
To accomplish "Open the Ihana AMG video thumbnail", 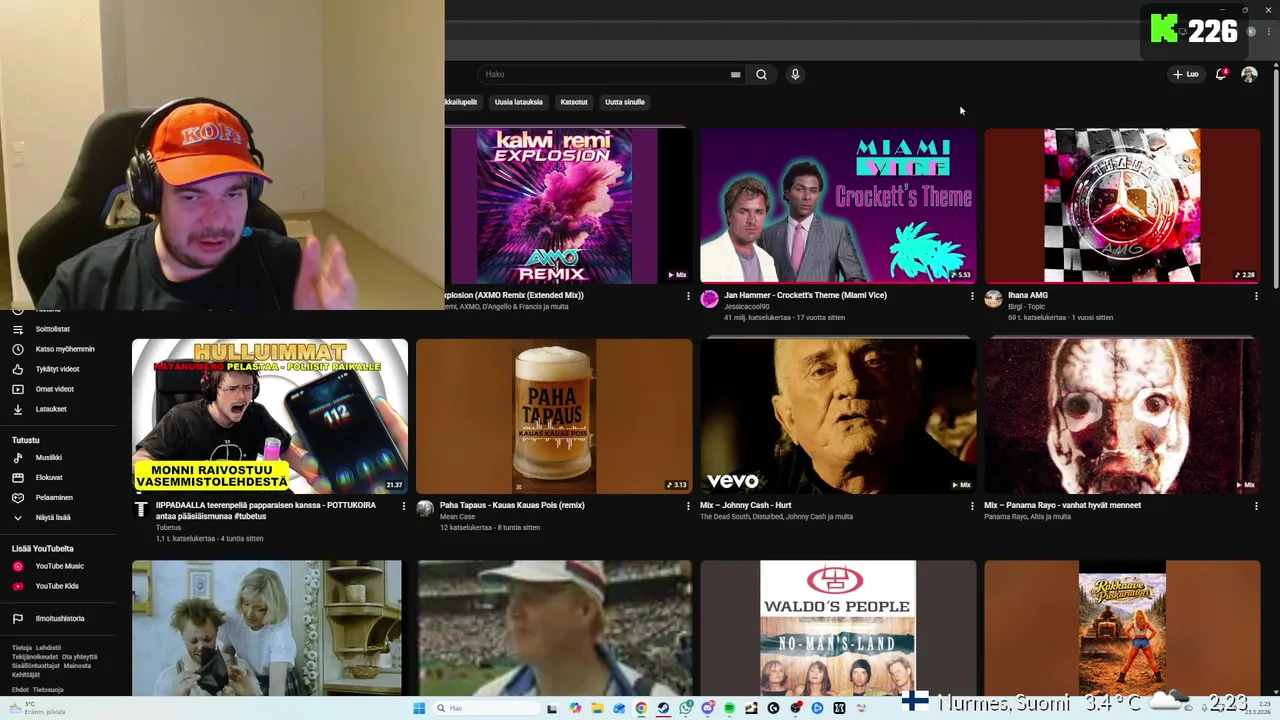I will tap(1122, 206).
